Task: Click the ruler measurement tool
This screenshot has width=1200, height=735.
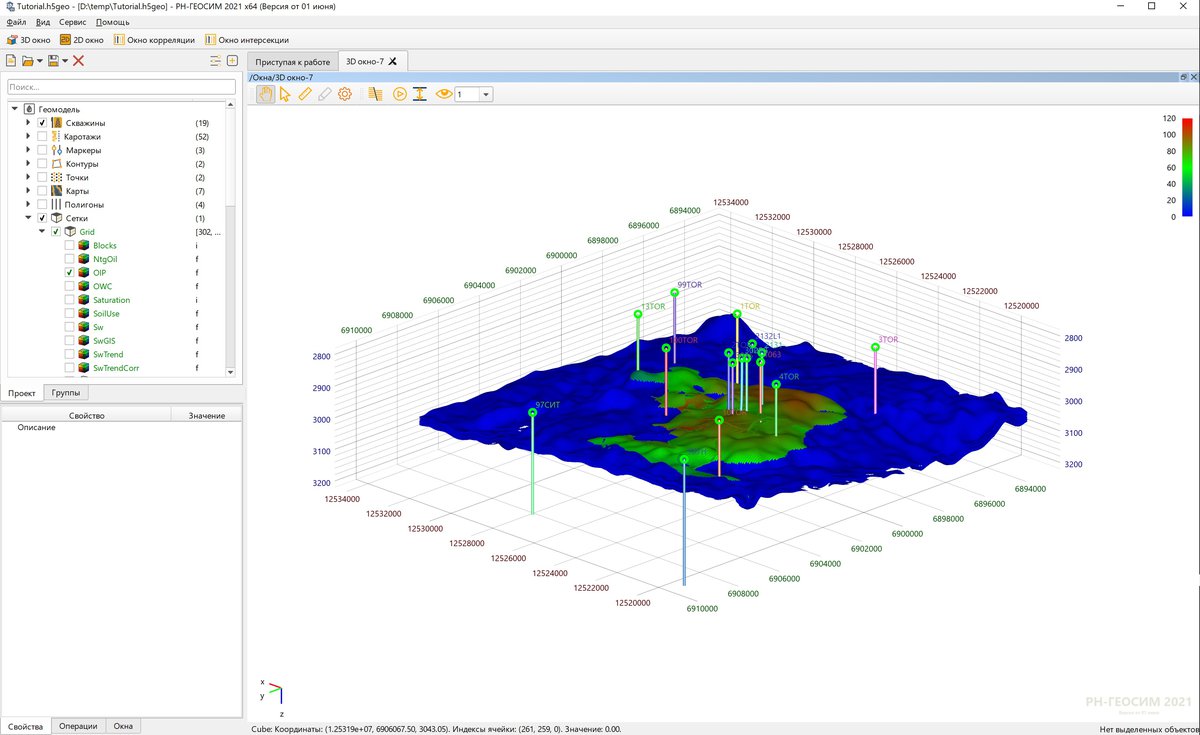Action: pos(305,93)
